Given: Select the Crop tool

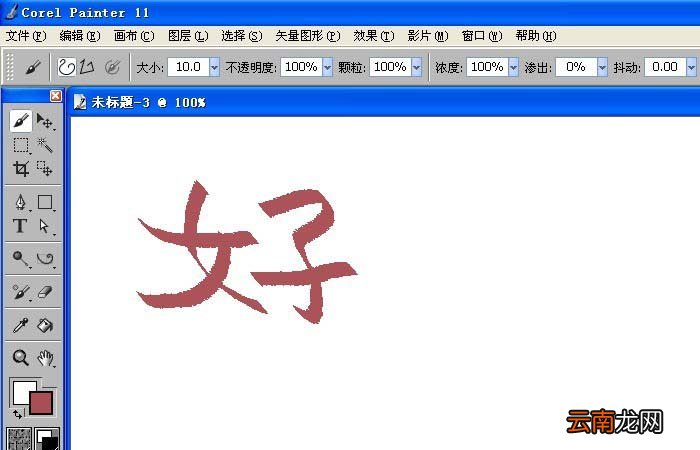Looking at the screenshot, I should pos(21,169).
